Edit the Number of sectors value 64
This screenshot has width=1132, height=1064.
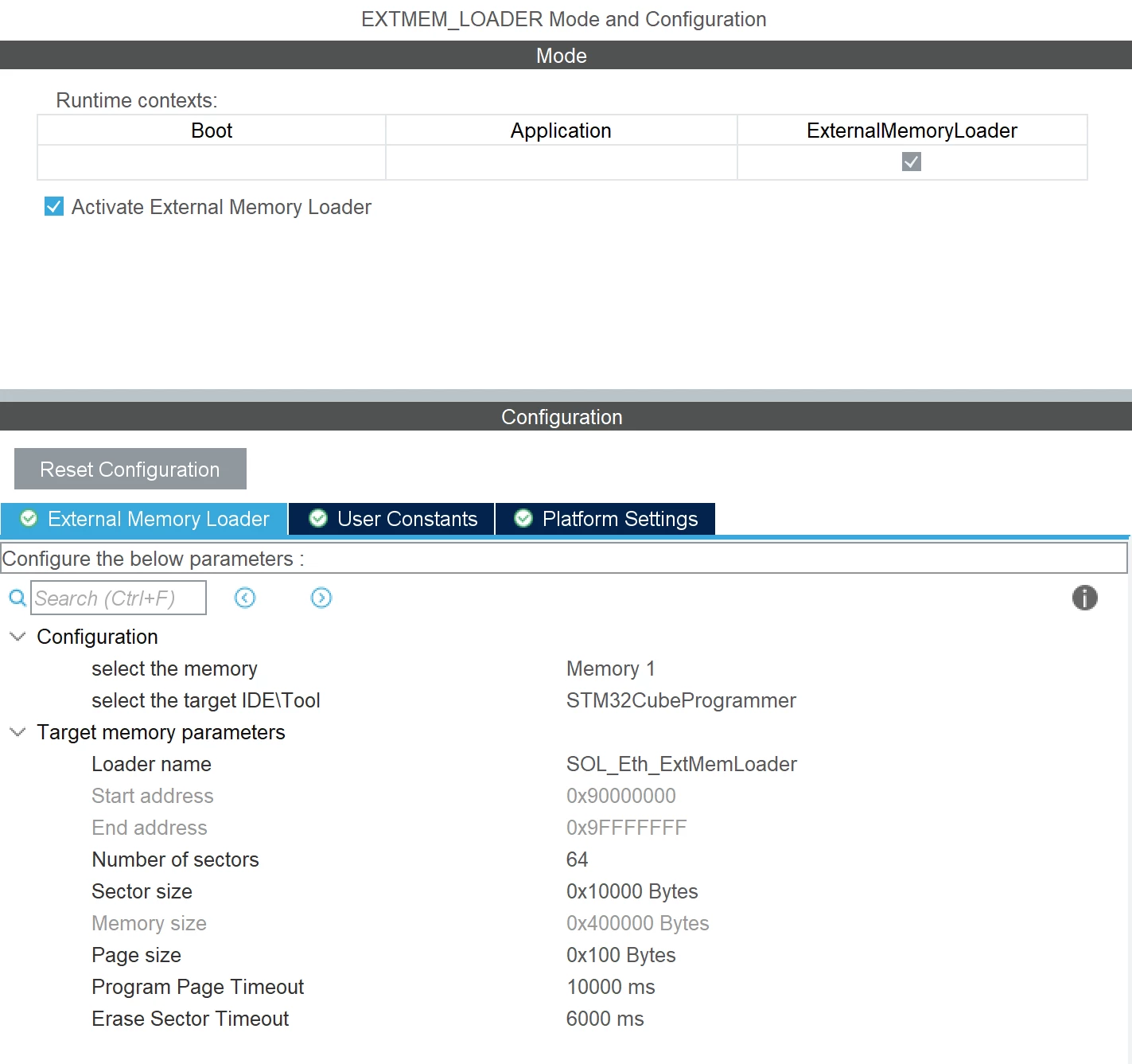point(578,859)
